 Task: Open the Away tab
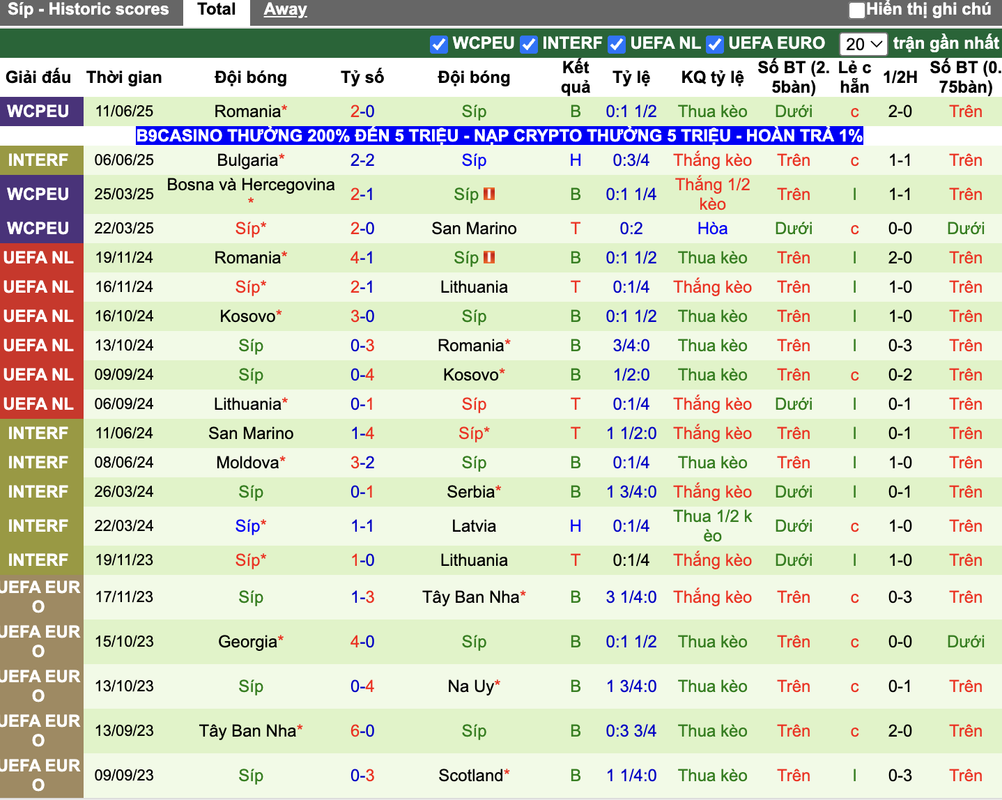(285, 10)
